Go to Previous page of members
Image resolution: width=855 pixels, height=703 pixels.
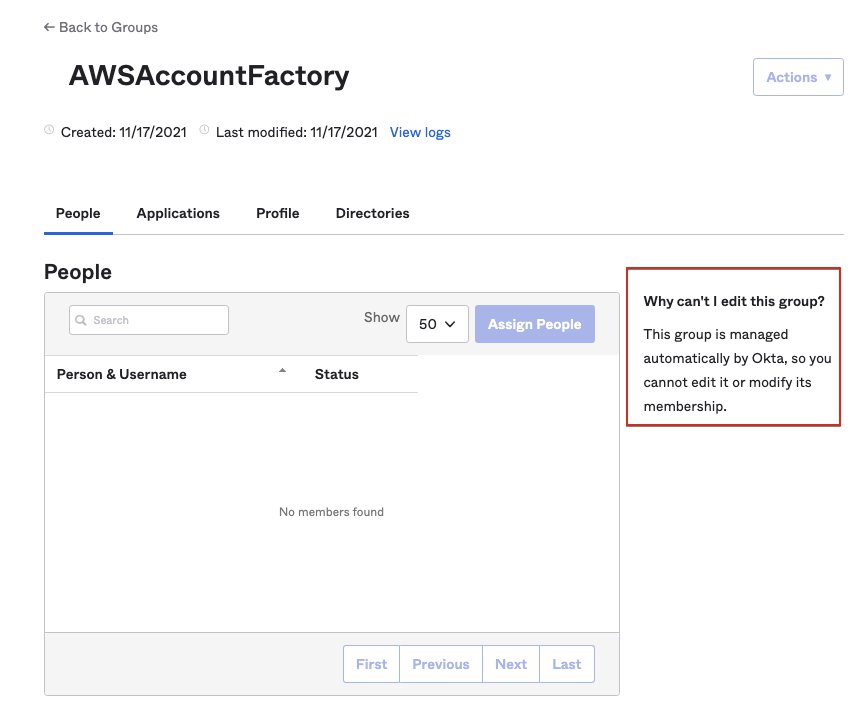pyautogui.click(x=441, y=664)
